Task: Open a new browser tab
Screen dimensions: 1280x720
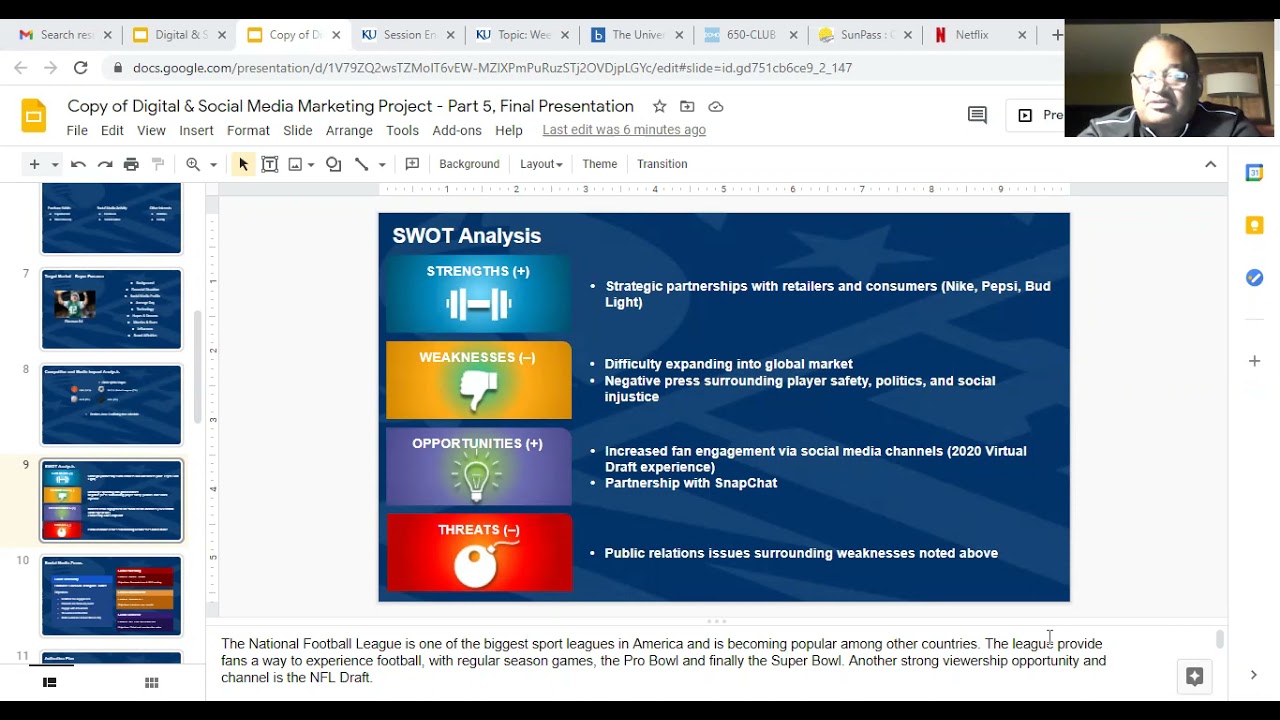Action: point(1056,35)
